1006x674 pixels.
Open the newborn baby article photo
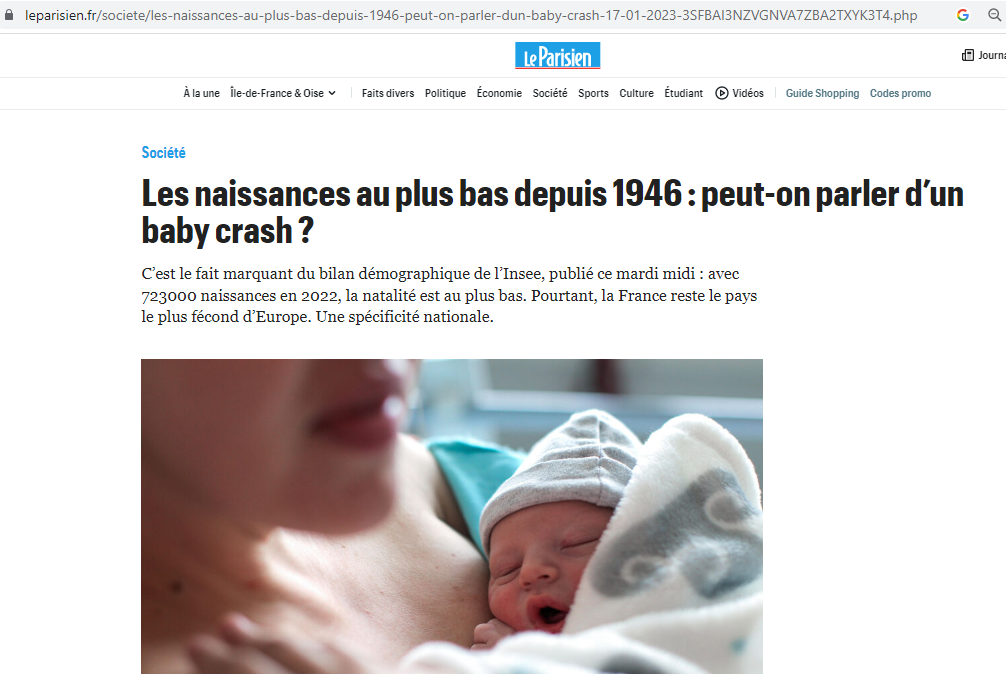(452, 516)
